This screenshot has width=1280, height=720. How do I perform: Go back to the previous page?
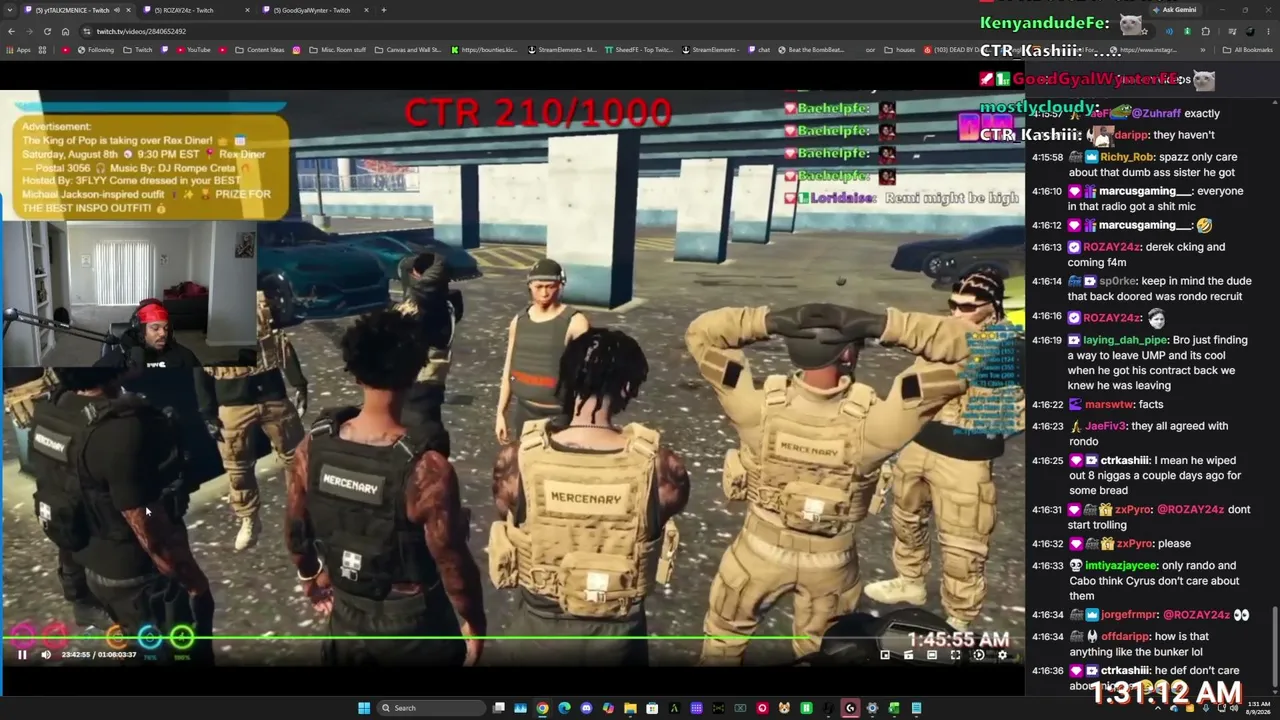[11, 31]
